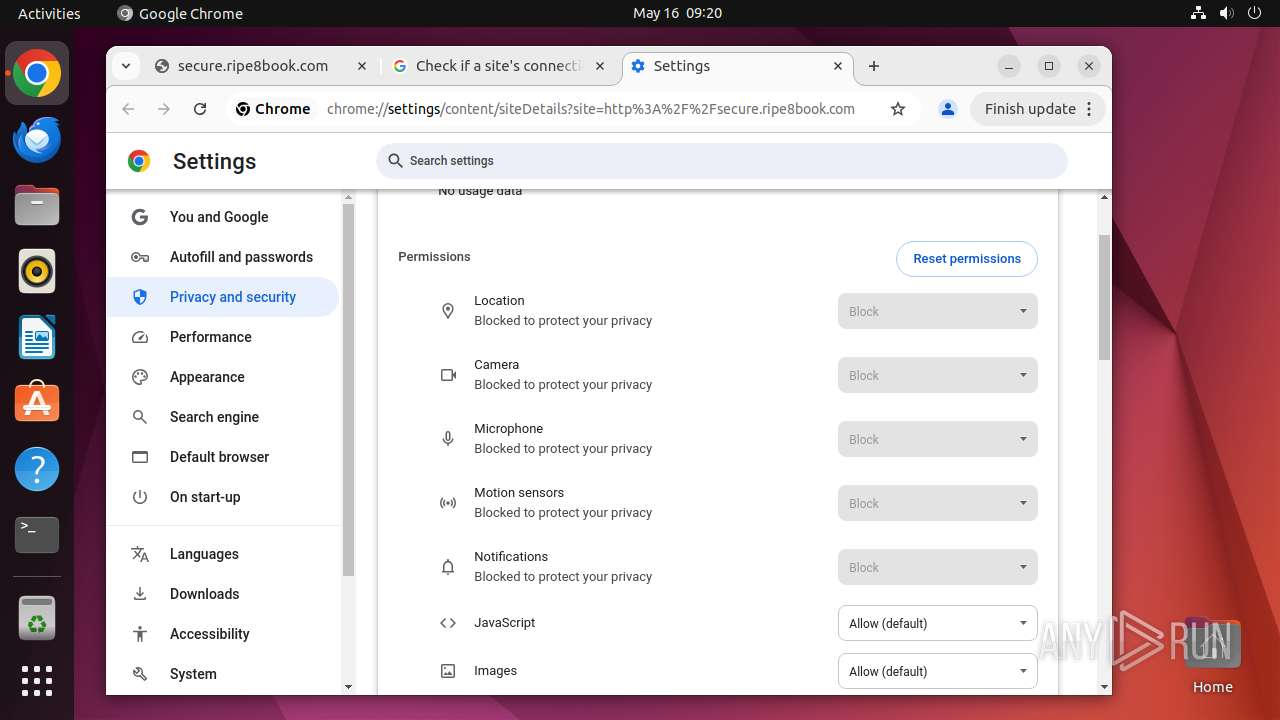
Task: Focus the Search settings field
Action: point(721,161)
